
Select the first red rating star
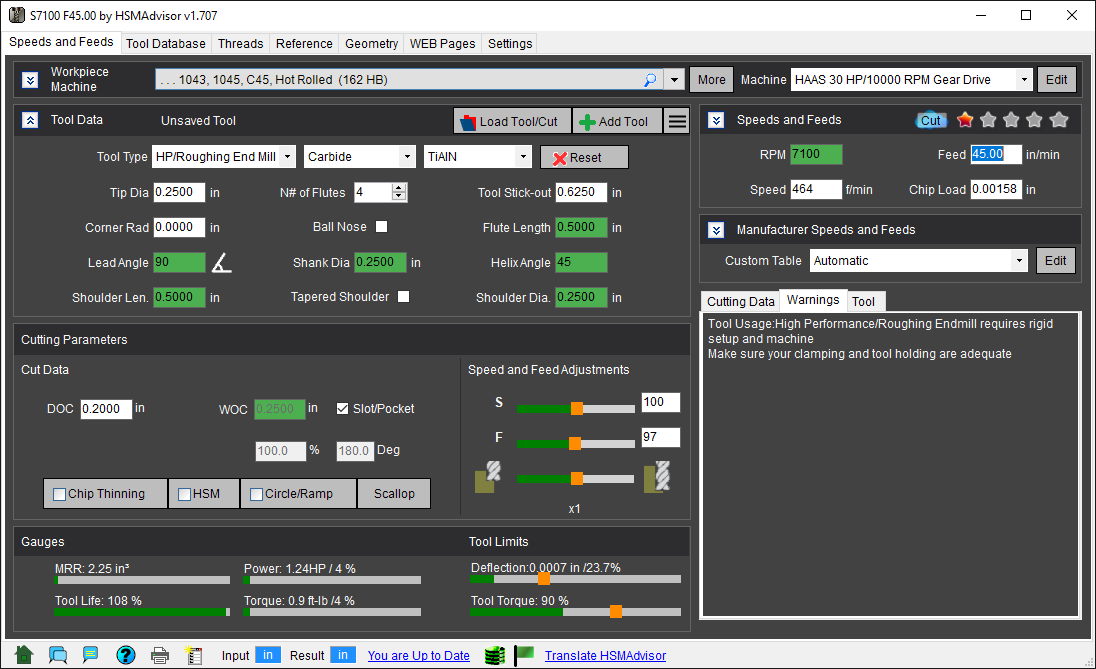[965, 120]
